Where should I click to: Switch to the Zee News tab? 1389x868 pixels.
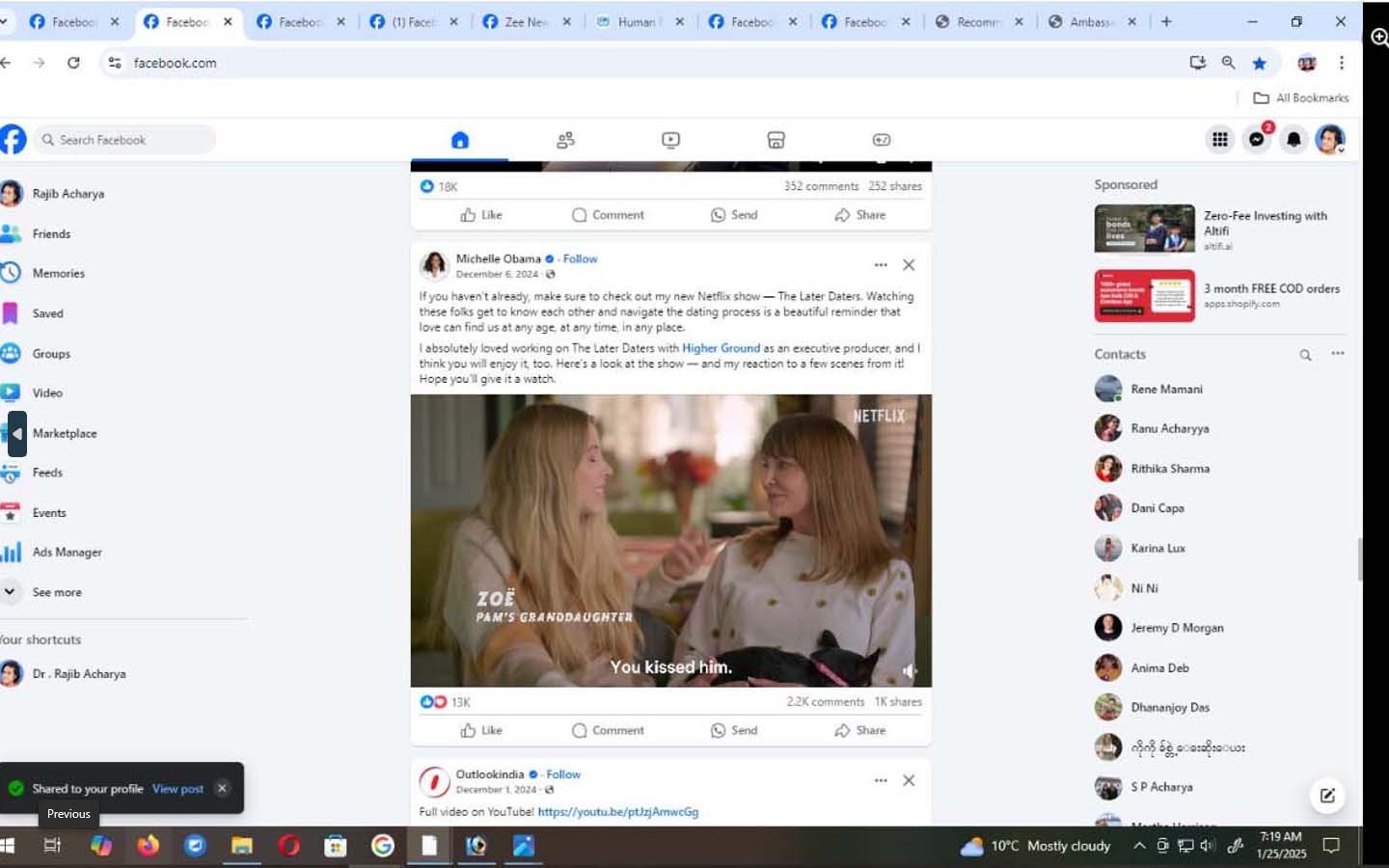[x=527, y=21]
